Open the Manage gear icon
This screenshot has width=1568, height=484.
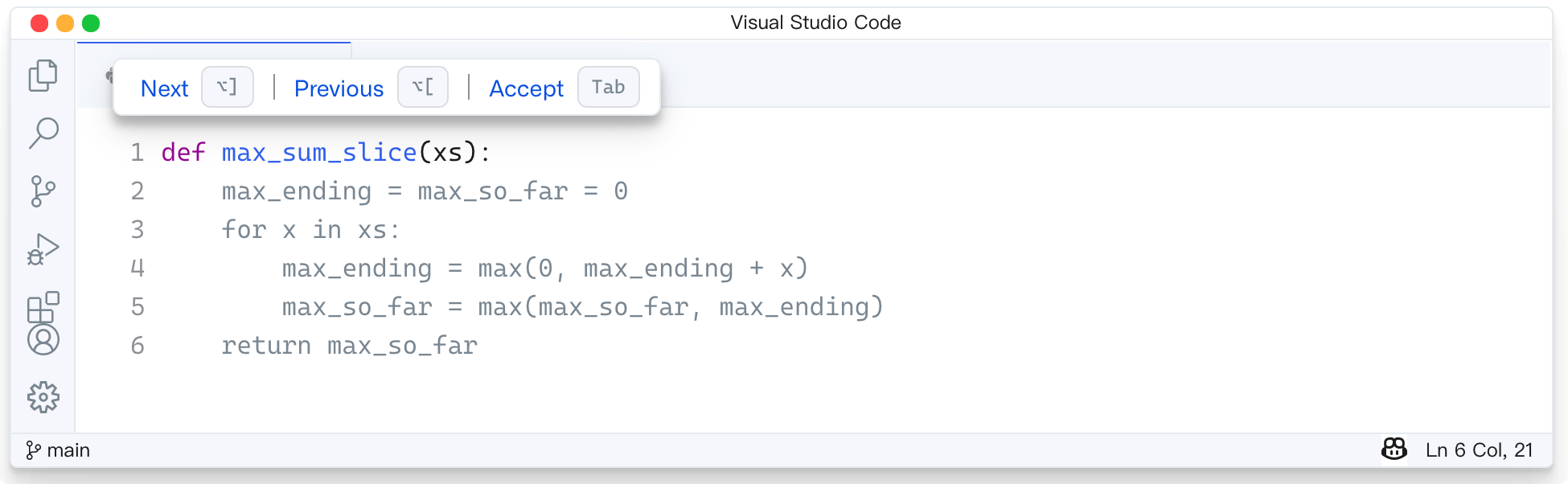43,397
